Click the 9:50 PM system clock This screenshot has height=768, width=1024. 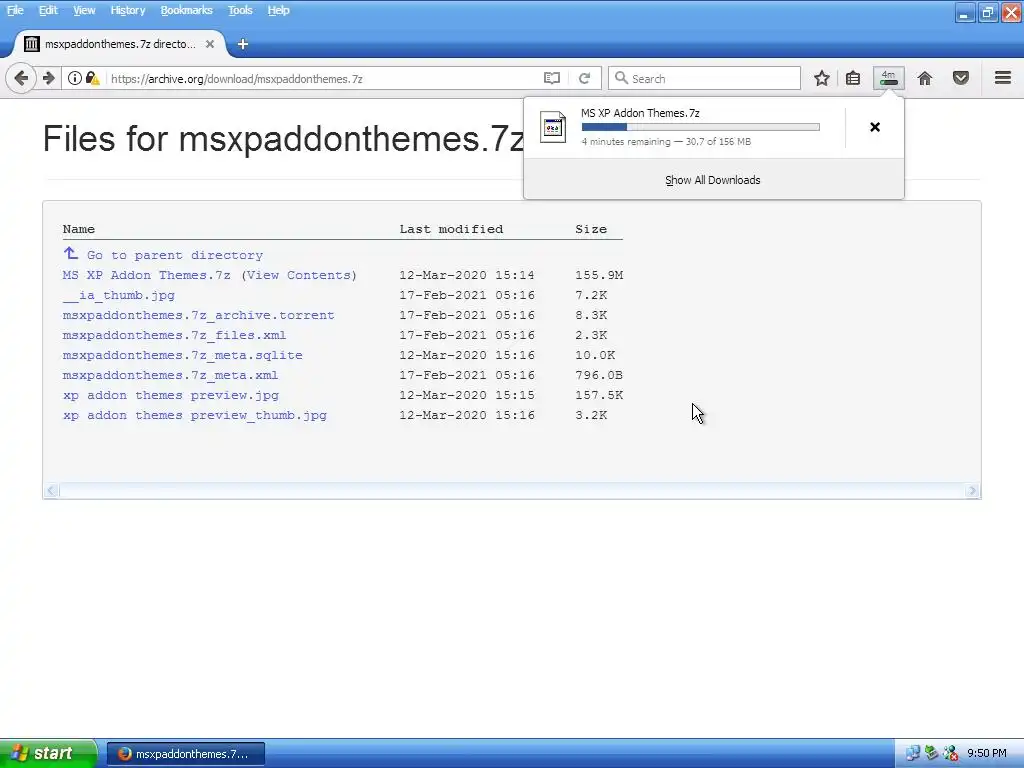coord(987,754)
